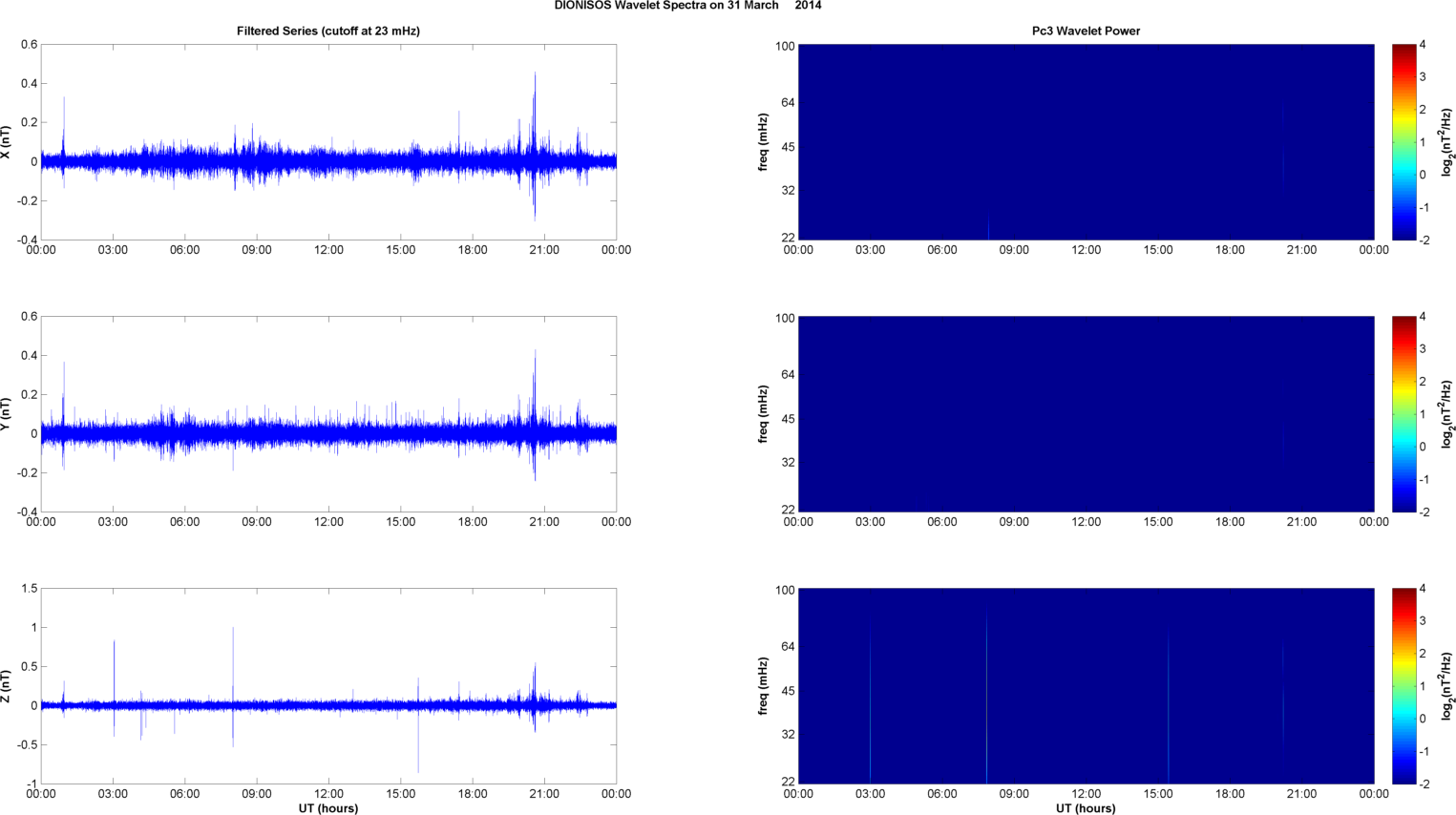Click the -0.4 tick on the Y (nT) axis

click(27, 512)
